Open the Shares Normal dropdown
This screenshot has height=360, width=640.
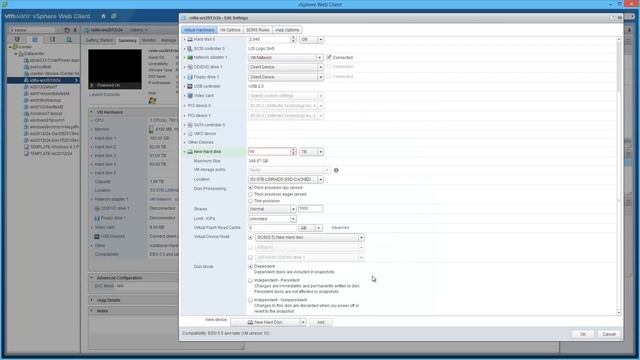[272, 209]
